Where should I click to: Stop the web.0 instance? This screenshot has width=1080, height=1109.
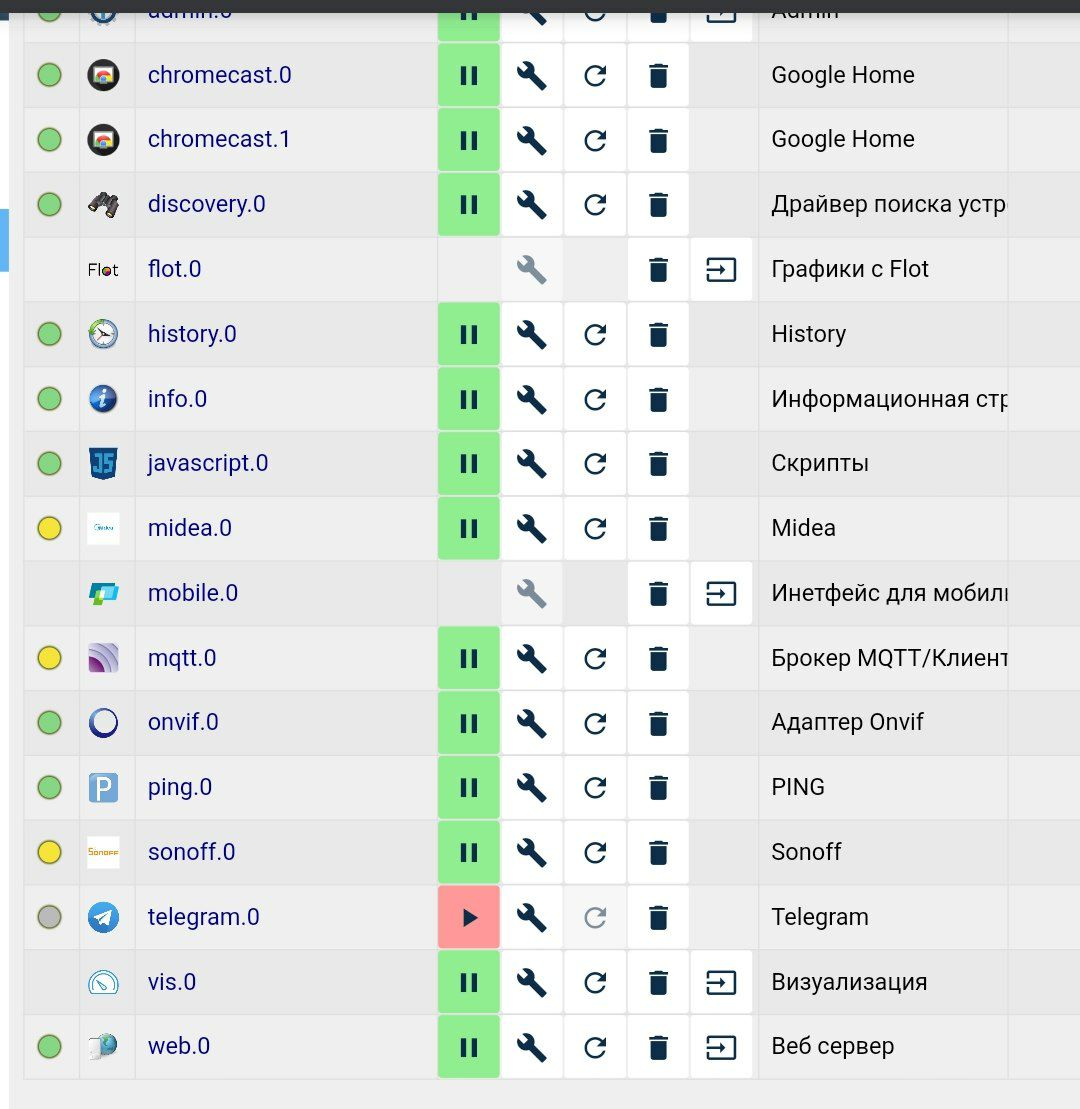coord(469,1047)
